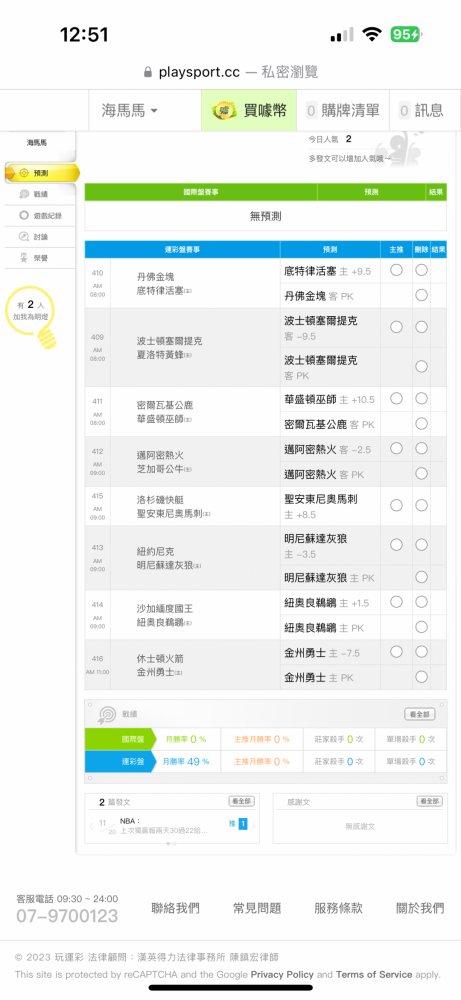Open the 榮譽 sidebar icon
Viewport: 461px width, 1000px height.
[24, 258]
